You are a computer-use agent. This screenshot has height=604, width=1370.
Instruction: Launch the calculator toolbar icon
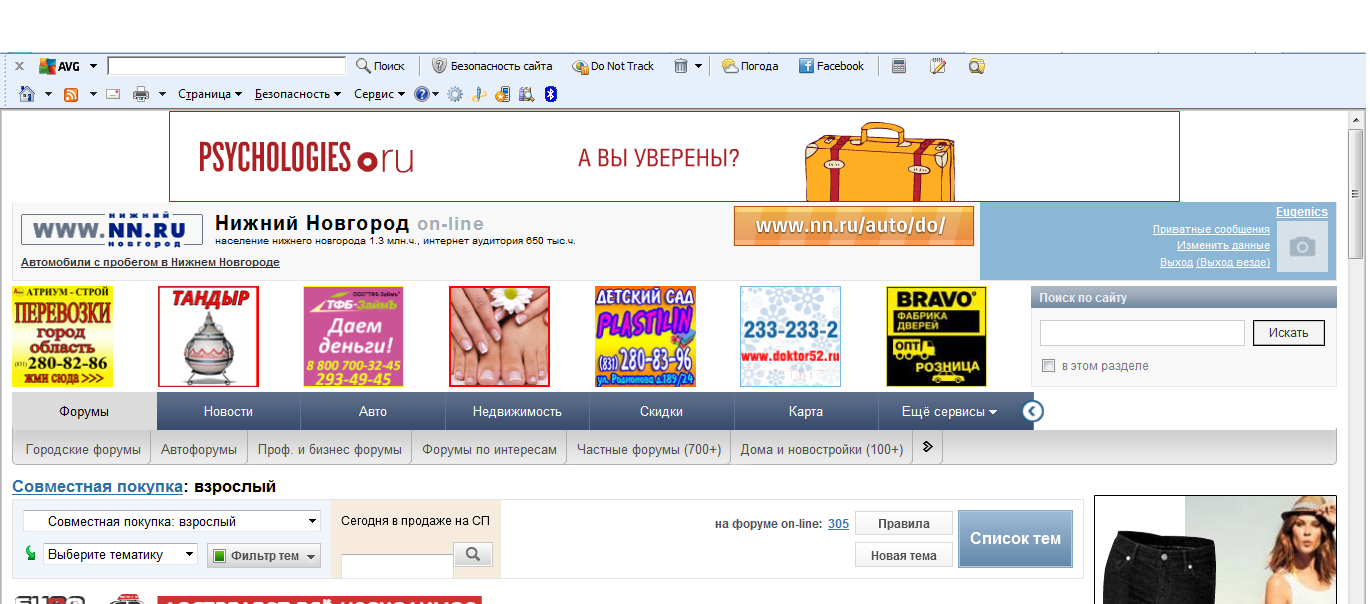899,66
